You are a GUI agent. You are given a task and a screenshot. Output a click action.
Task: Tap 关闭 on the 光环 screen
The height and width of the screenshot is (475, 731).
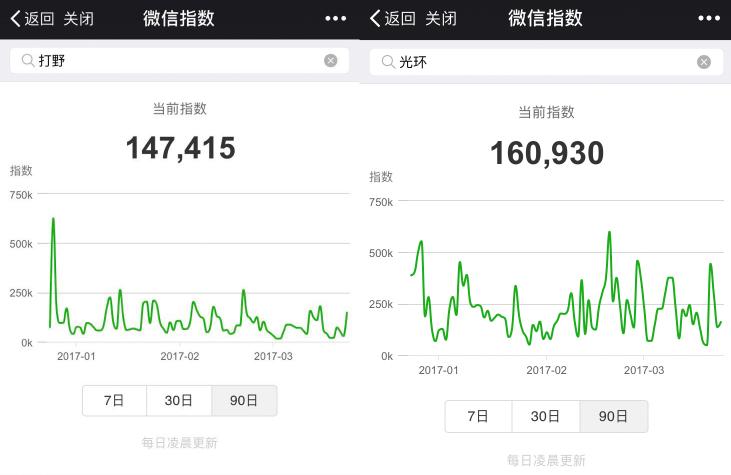[441, 19]
